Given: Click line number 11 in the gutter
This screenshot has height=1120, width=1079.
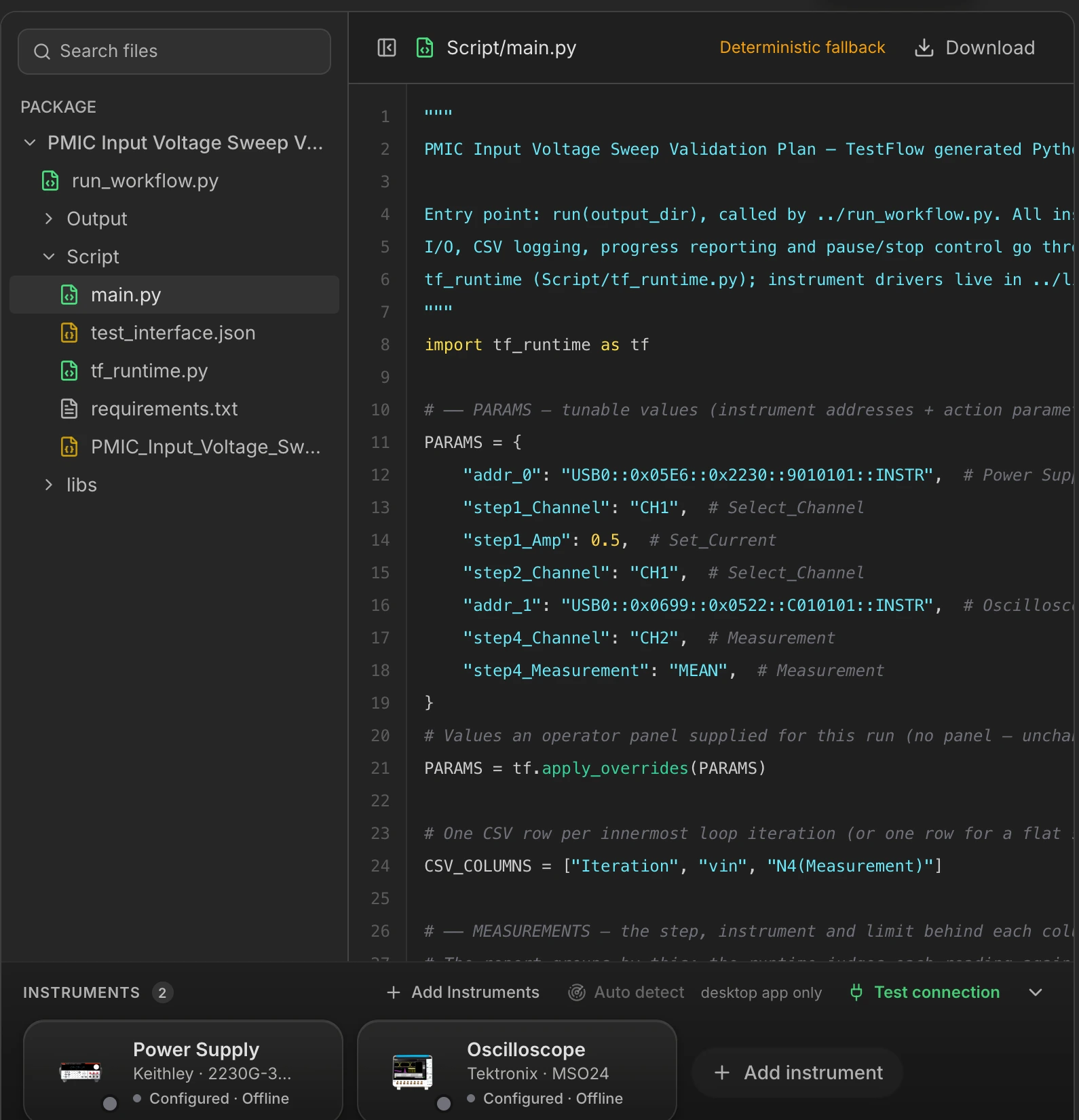Looking at the screenshot, I should point(380,443).
